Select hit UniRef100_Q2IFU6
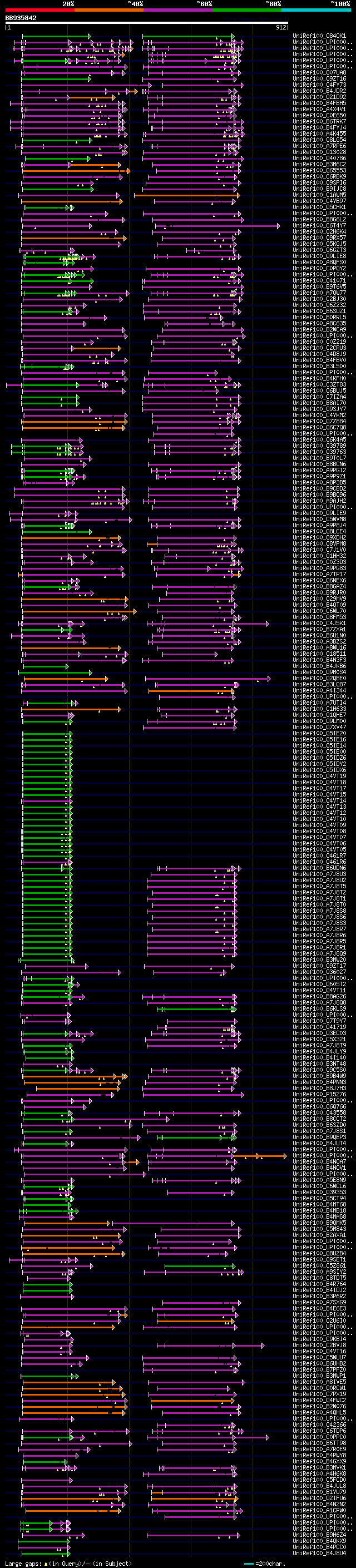The width and height of the screenshot is (356, 1568). [319, 1498]
